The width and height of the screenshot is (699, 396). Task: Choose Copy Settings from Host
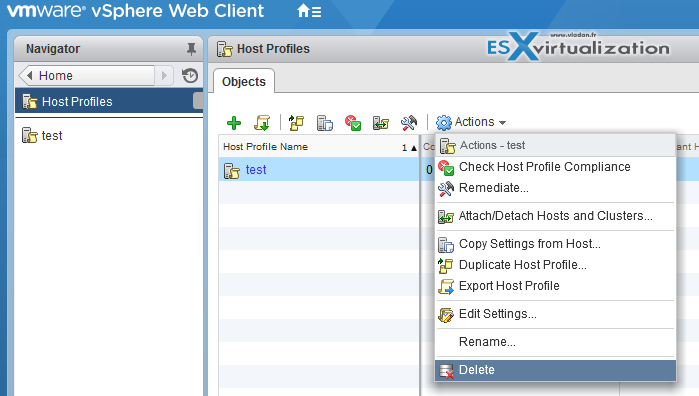(555, 244)
